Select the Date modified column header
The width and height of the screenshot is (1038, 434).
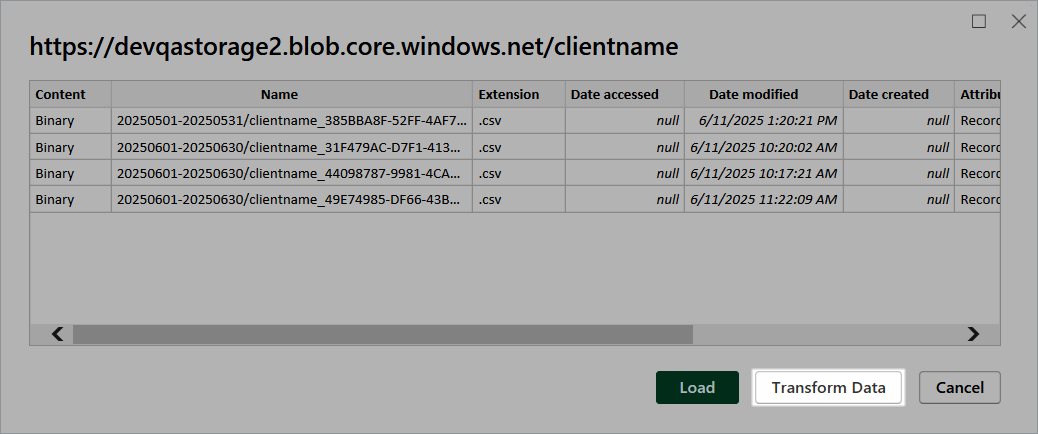pos(764,95)
